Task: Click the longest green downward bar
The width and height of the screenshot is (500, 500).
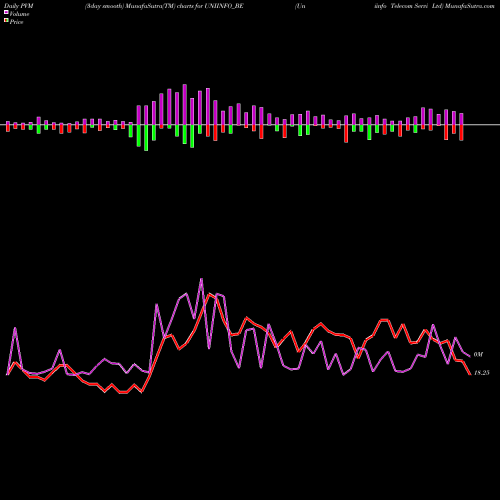Action: click(x=146, y=138)
